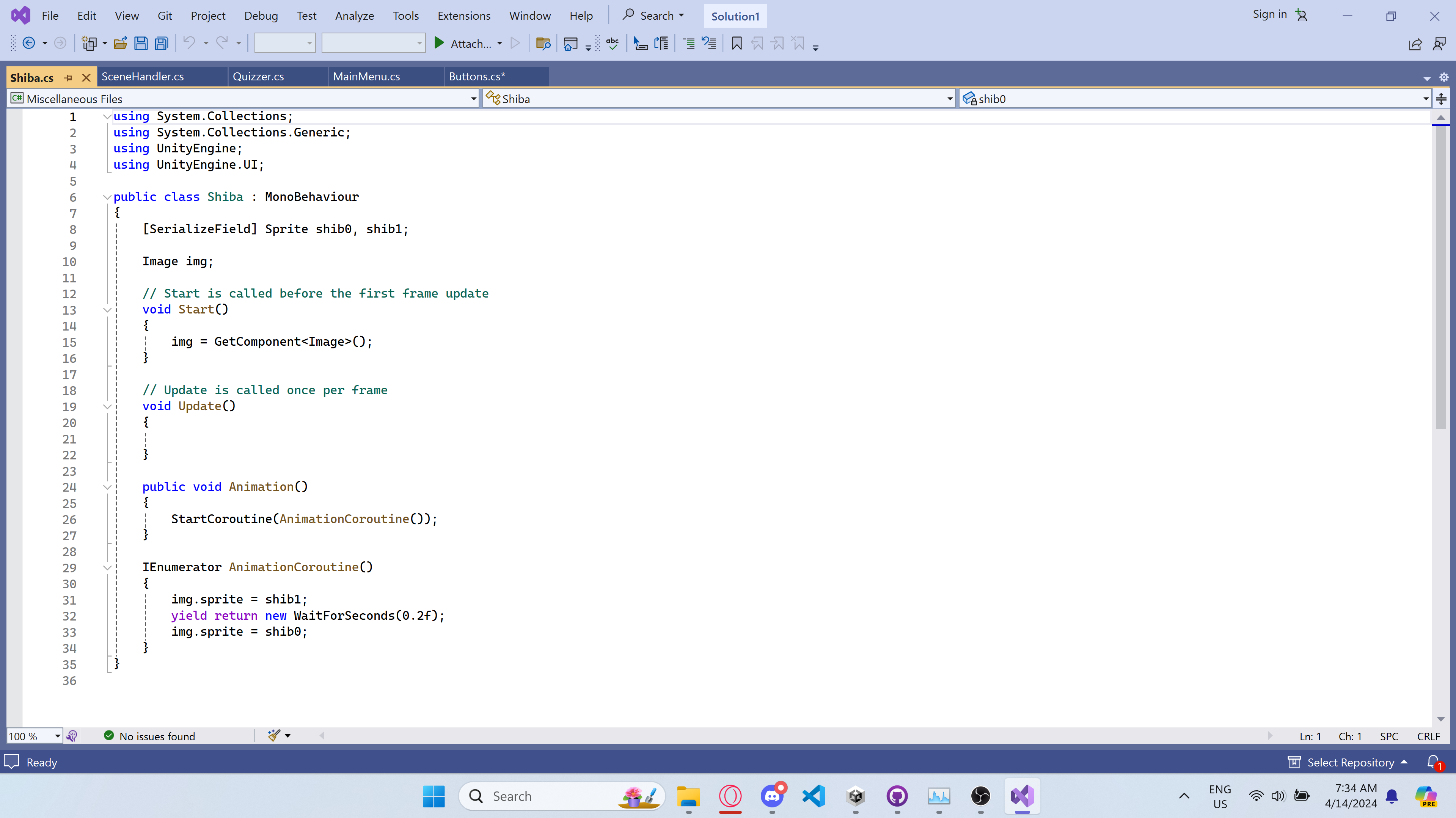Image resolution: width=1456 pixels, height=818 pixels.
Task: Click the Find in Files icon
Action: tap(543, 44)
